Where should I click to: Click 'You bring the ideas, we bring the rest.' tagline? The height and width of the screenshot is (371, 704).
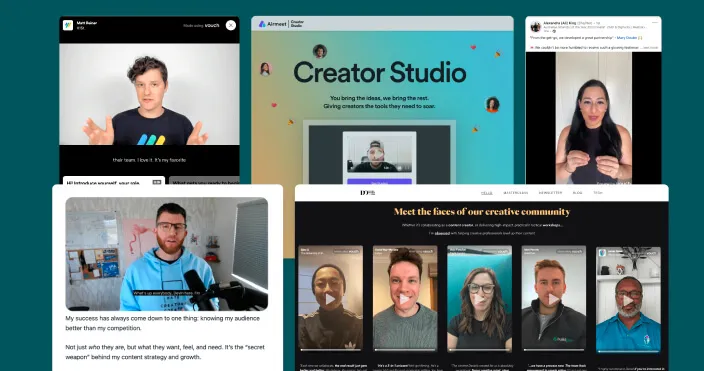point(379,98)
